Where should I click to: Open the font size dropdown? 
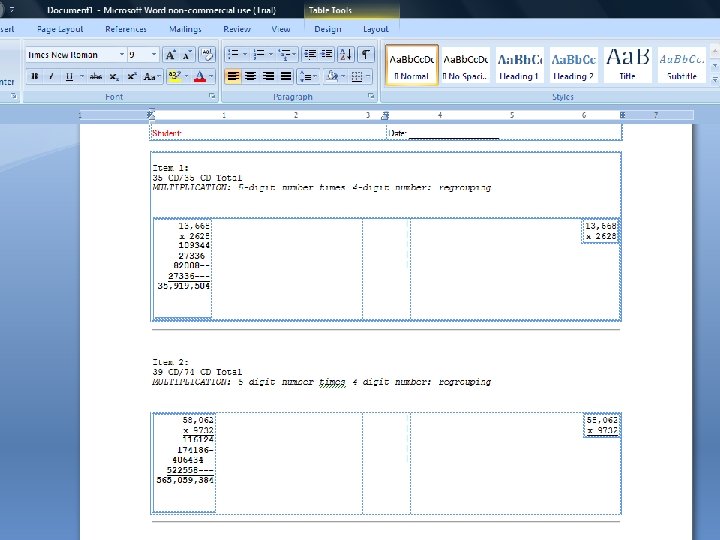coord(154,55)
